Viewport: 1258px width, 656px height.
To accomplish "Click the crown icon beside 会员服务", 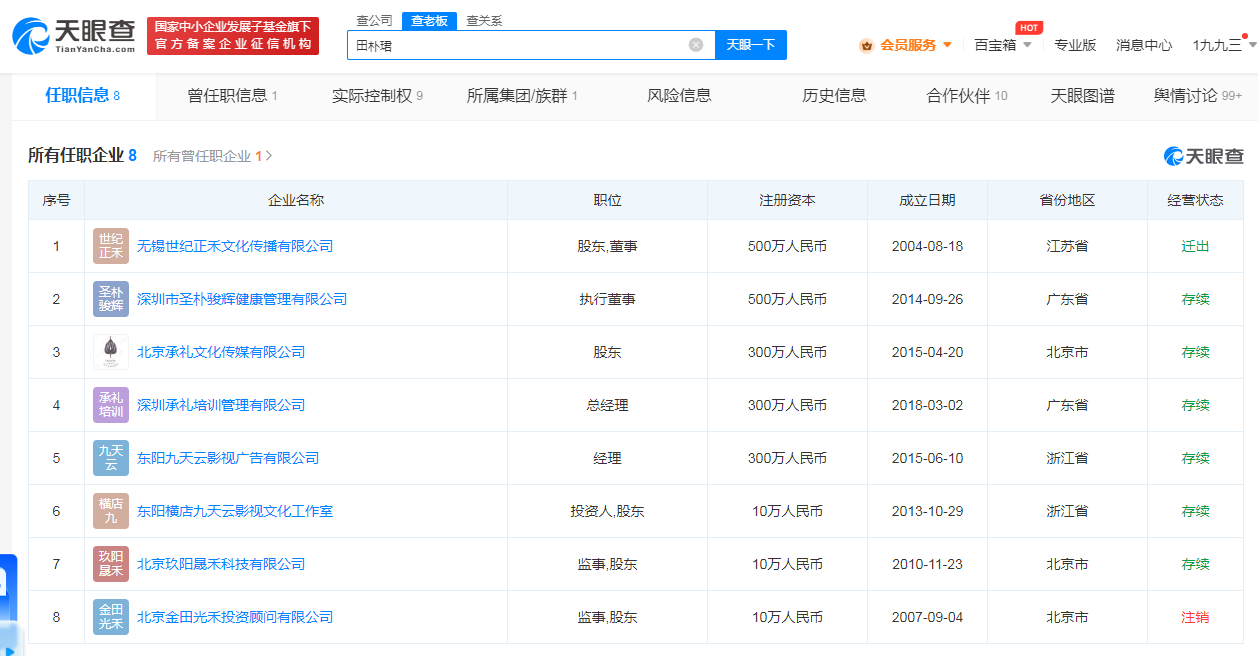I will [x=867, y=45].
